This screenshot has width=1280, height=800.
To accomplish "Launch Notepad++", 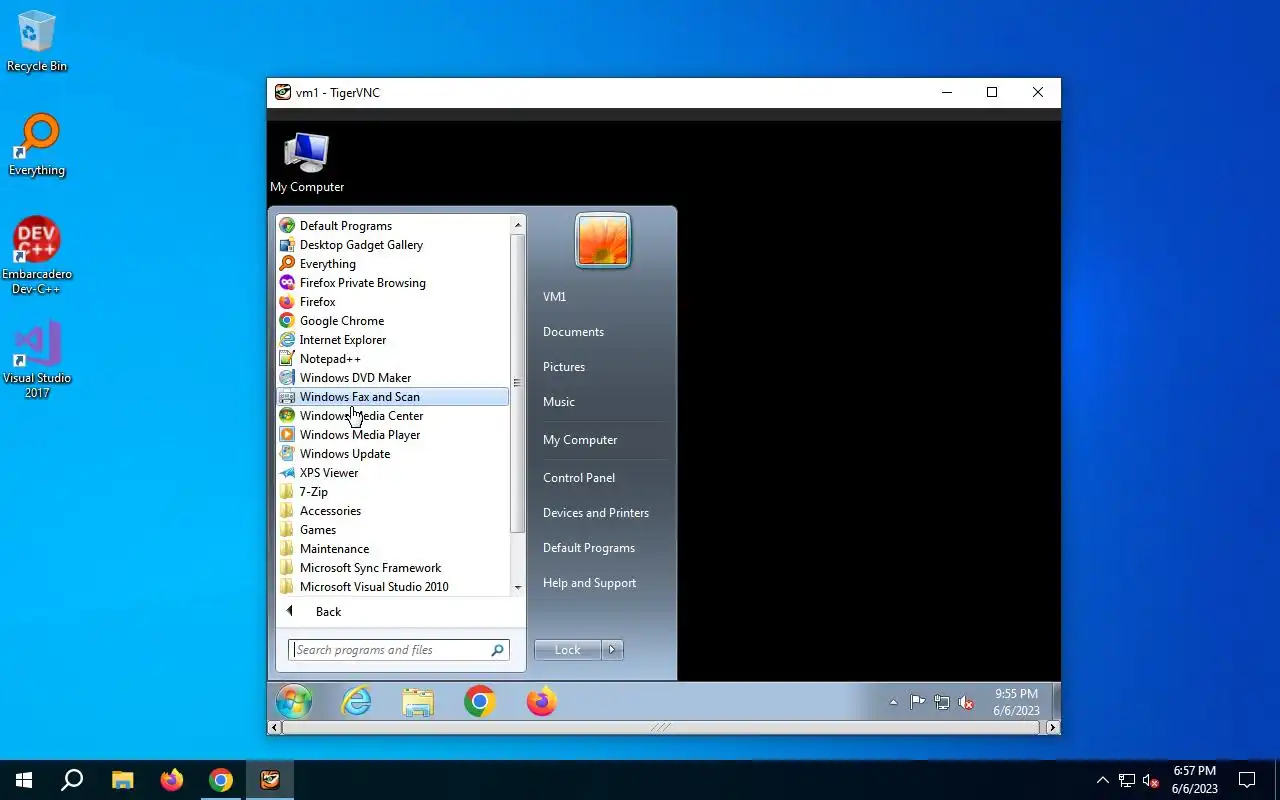I will [x=393, y=359].
